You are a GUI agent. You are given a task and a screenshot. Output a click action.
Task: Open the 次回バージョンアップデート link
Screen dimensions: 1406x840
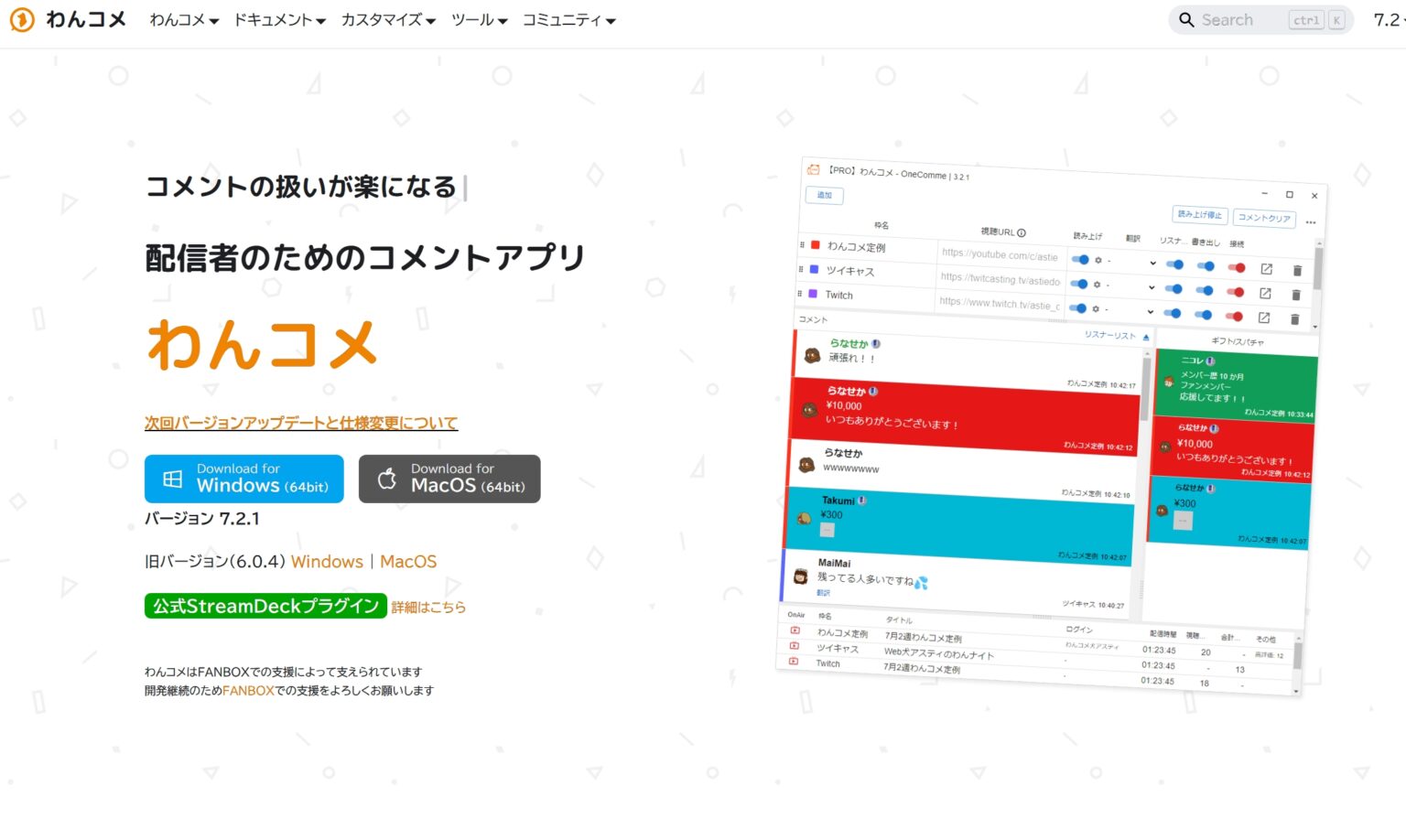tap(301, 422)
